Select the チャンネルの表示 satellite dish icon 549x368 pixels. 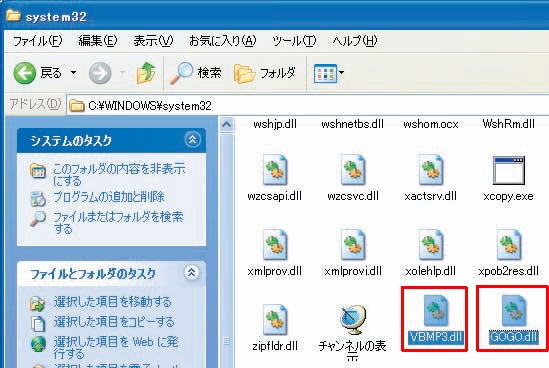(353, 320)
